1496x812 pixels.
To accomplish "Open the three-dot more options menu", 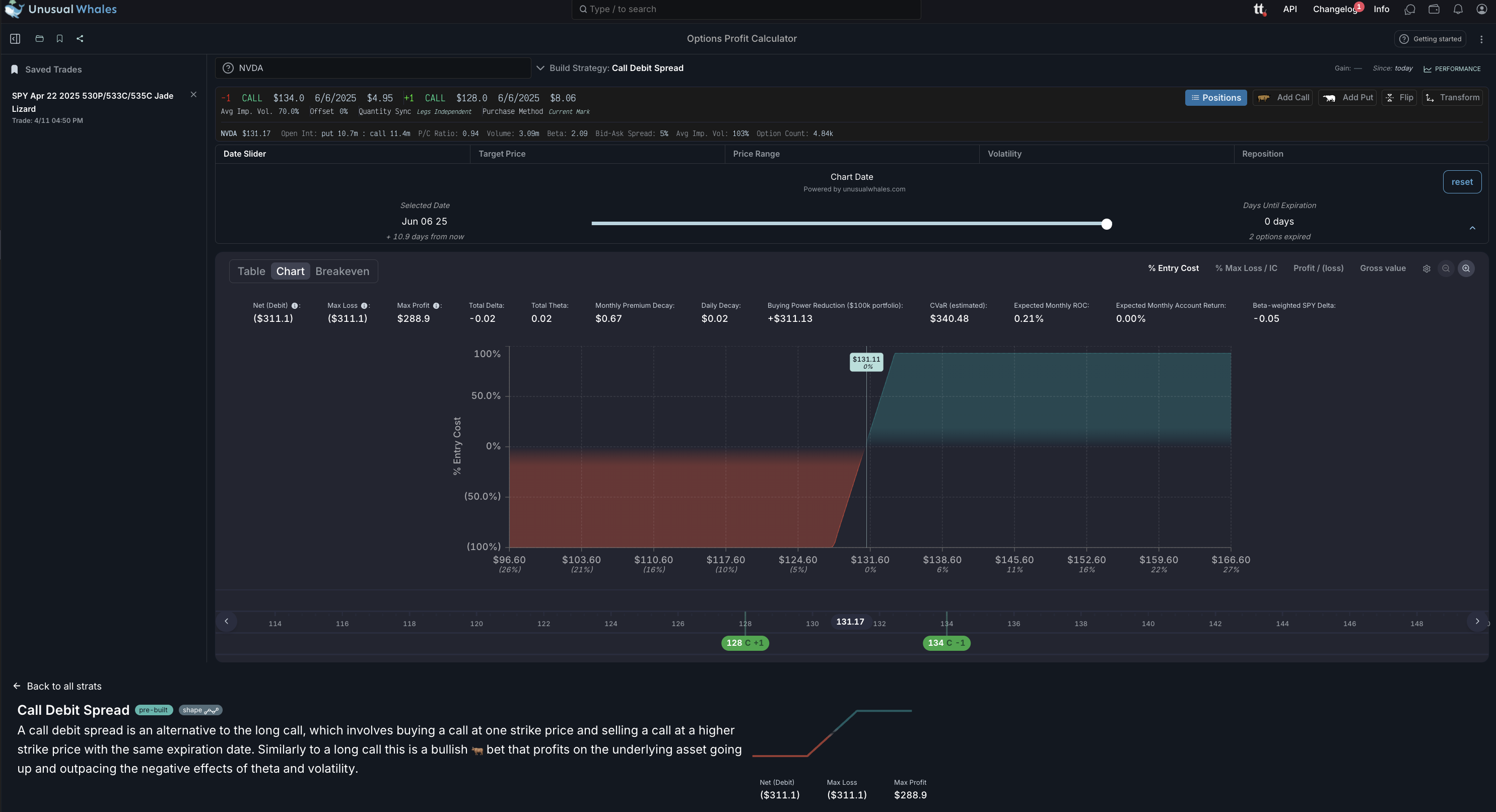I will [1481, 39].
